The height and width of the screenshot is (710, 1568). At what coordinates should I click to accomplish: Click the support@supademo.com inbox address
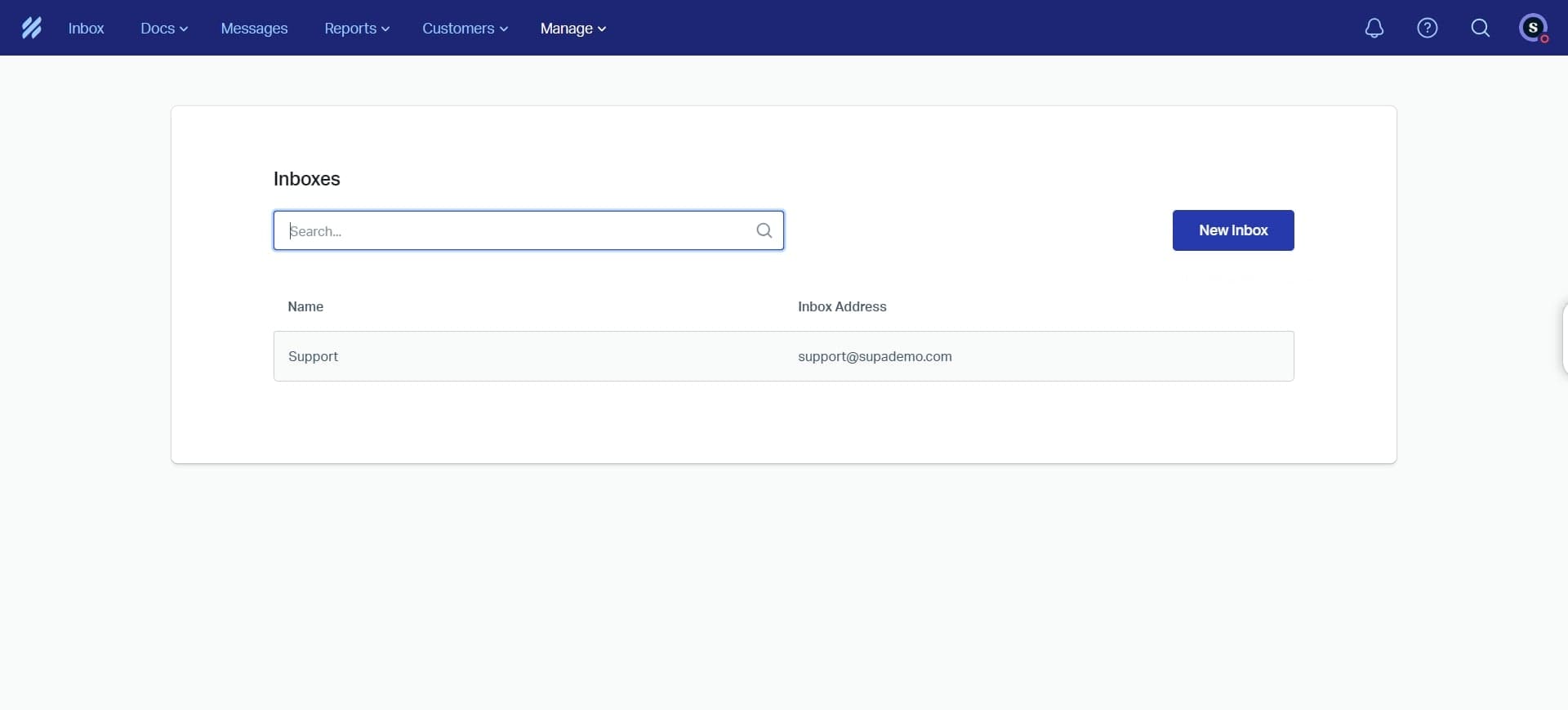tap(874, 356)
